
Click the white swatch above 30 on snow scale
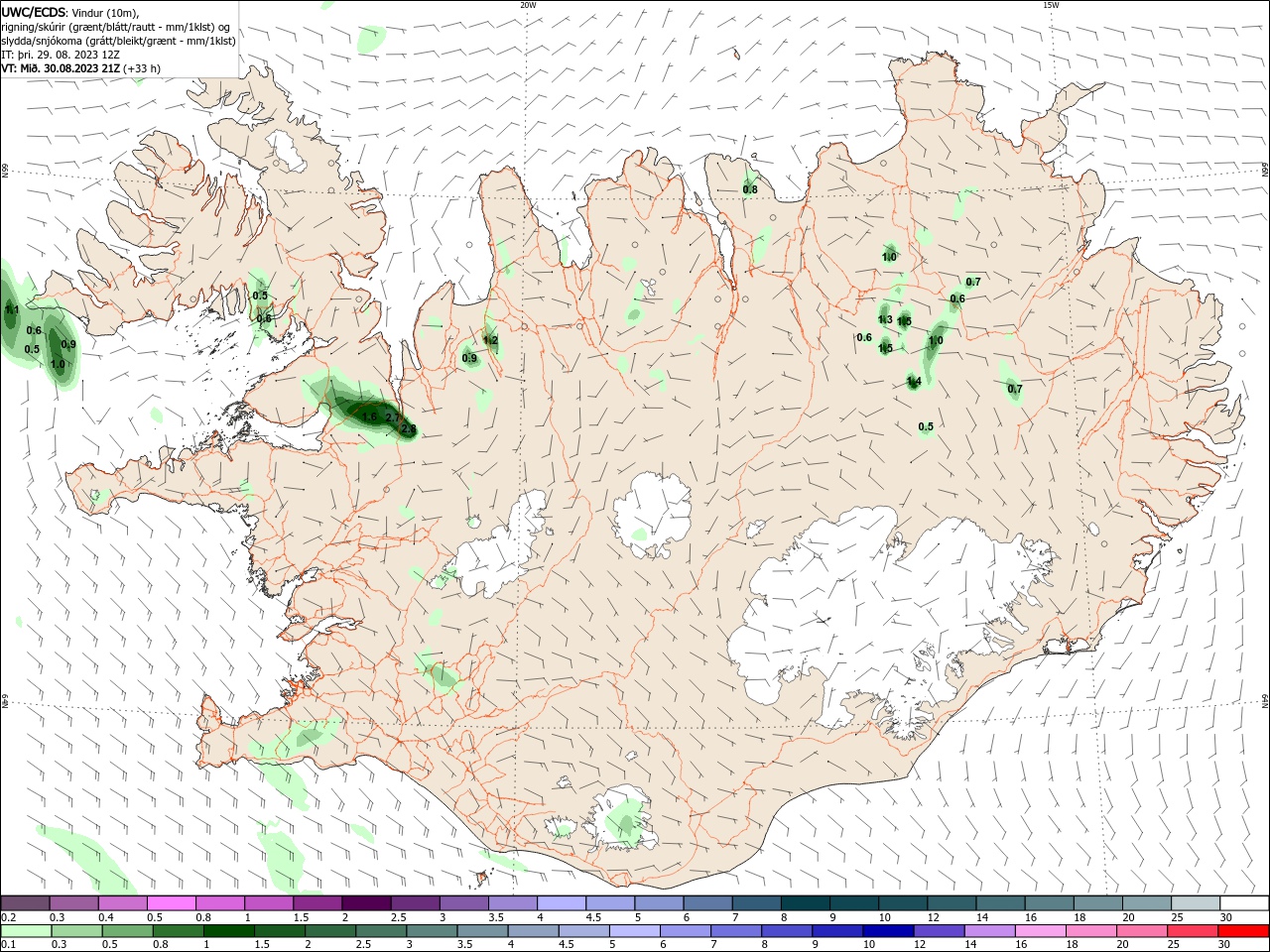(1244, 903)
